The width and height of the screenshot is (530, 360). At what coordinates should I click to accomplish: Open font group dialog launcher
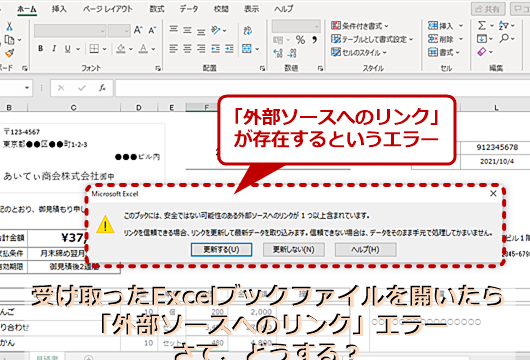pyautogui.click(x=158, y=68)
